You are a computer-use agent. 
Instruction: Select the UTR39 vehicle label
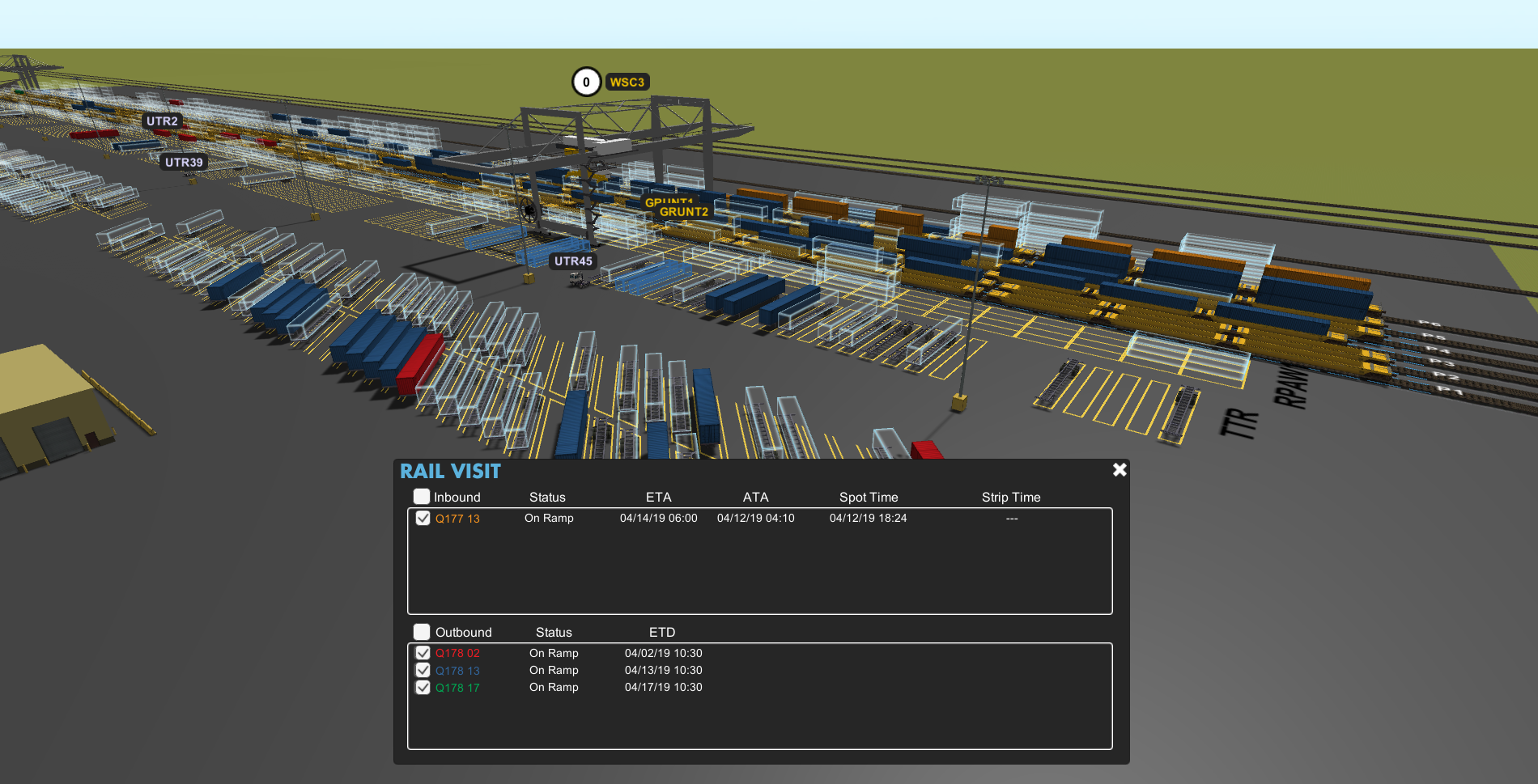(x=184, y=162)
